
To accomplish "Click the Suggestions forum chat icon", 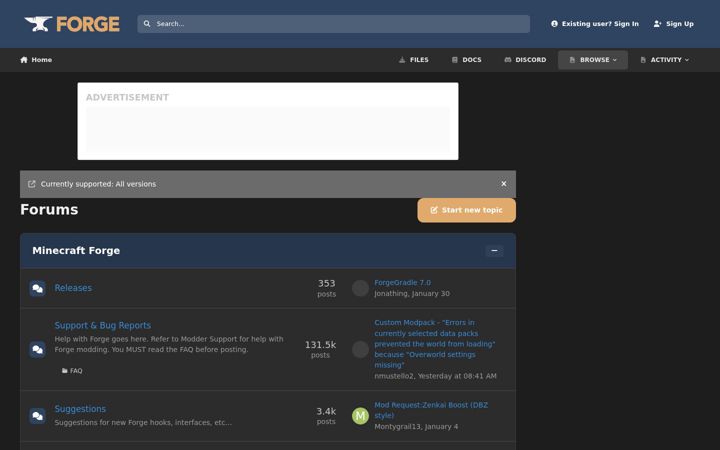I will point(38,416).
